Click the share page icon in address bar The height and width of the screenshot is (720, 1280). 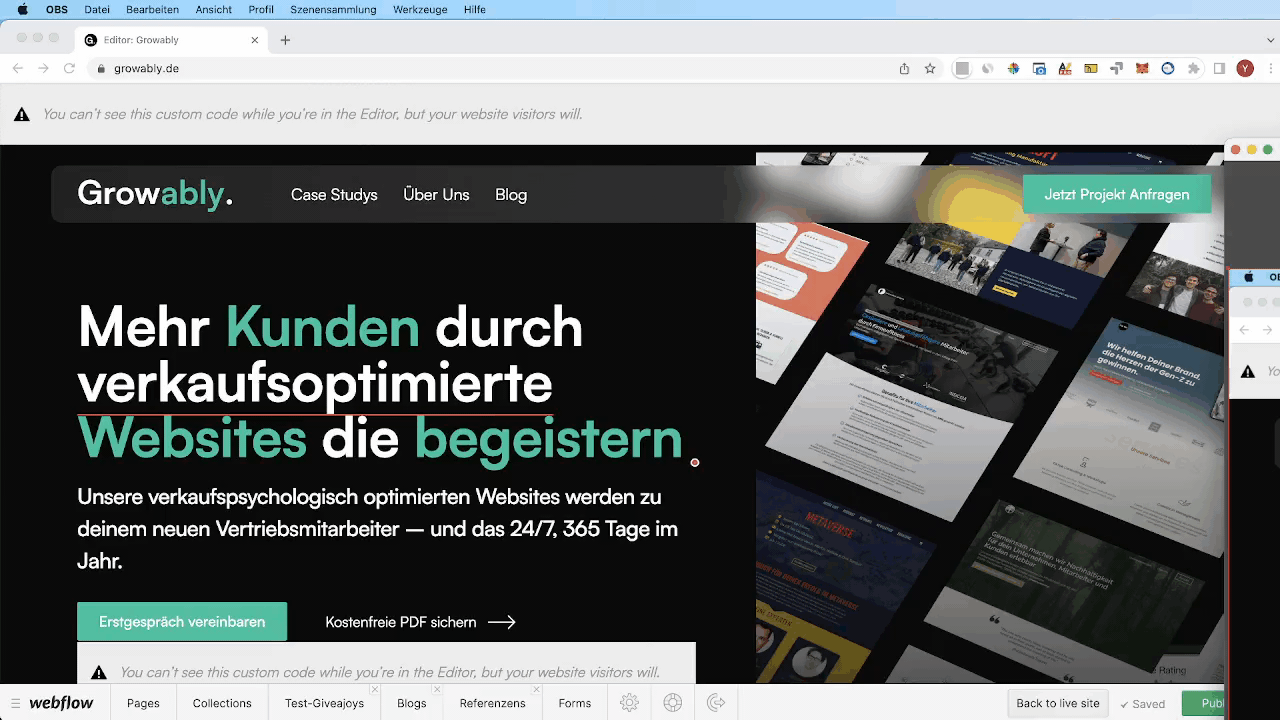[904, 68]
